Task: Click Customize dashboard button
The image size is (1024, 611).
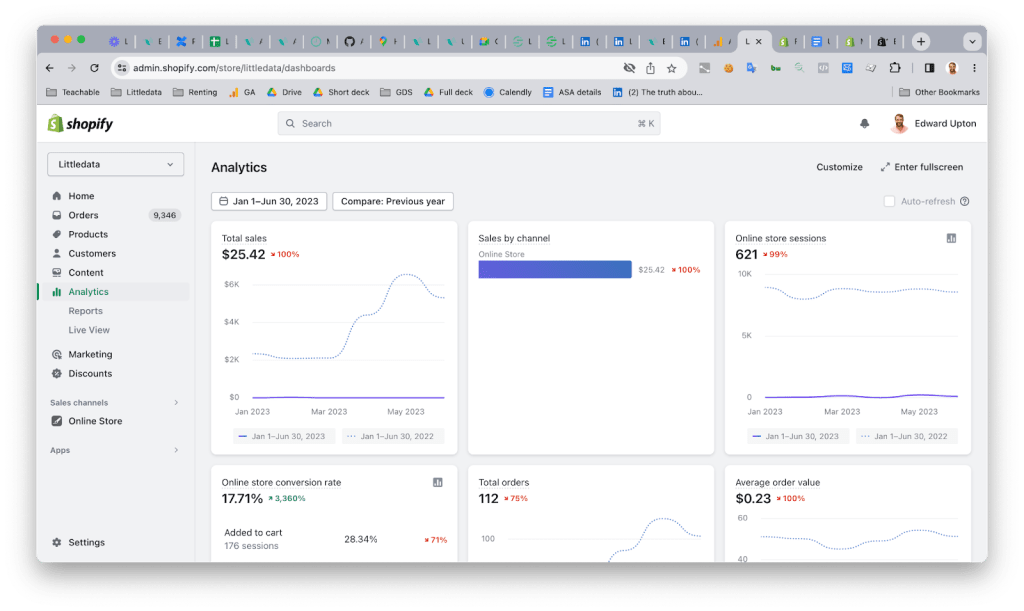Action: [x=839, y=167]
